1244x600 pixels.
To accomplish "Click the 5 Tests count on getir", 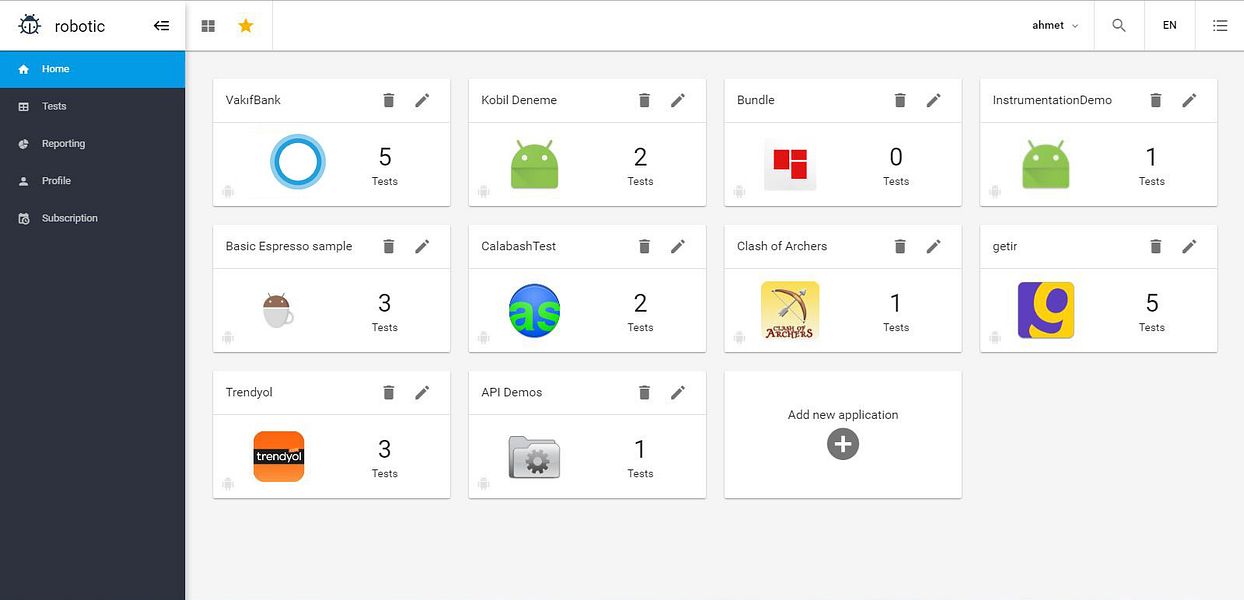I will click(1152, 312).
